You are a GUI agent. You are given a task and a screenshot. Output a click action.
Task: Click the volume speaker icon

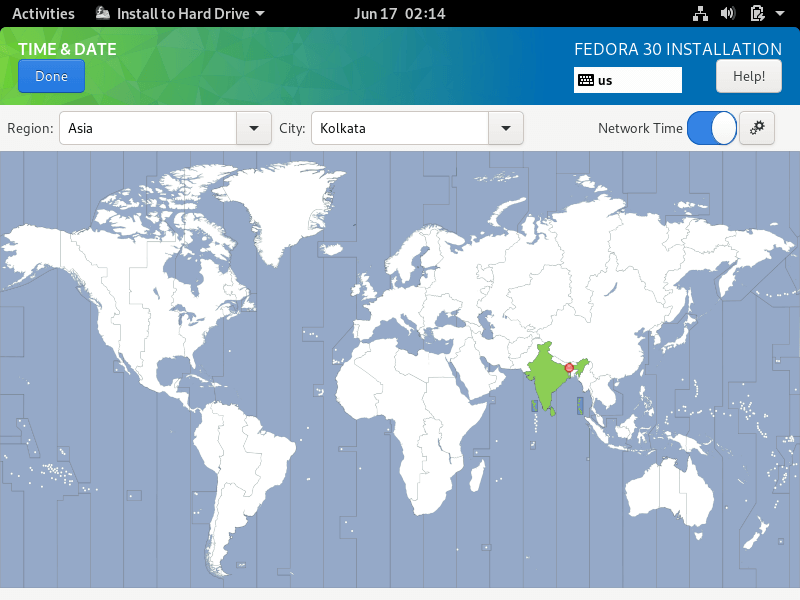(x=728, y=13)
